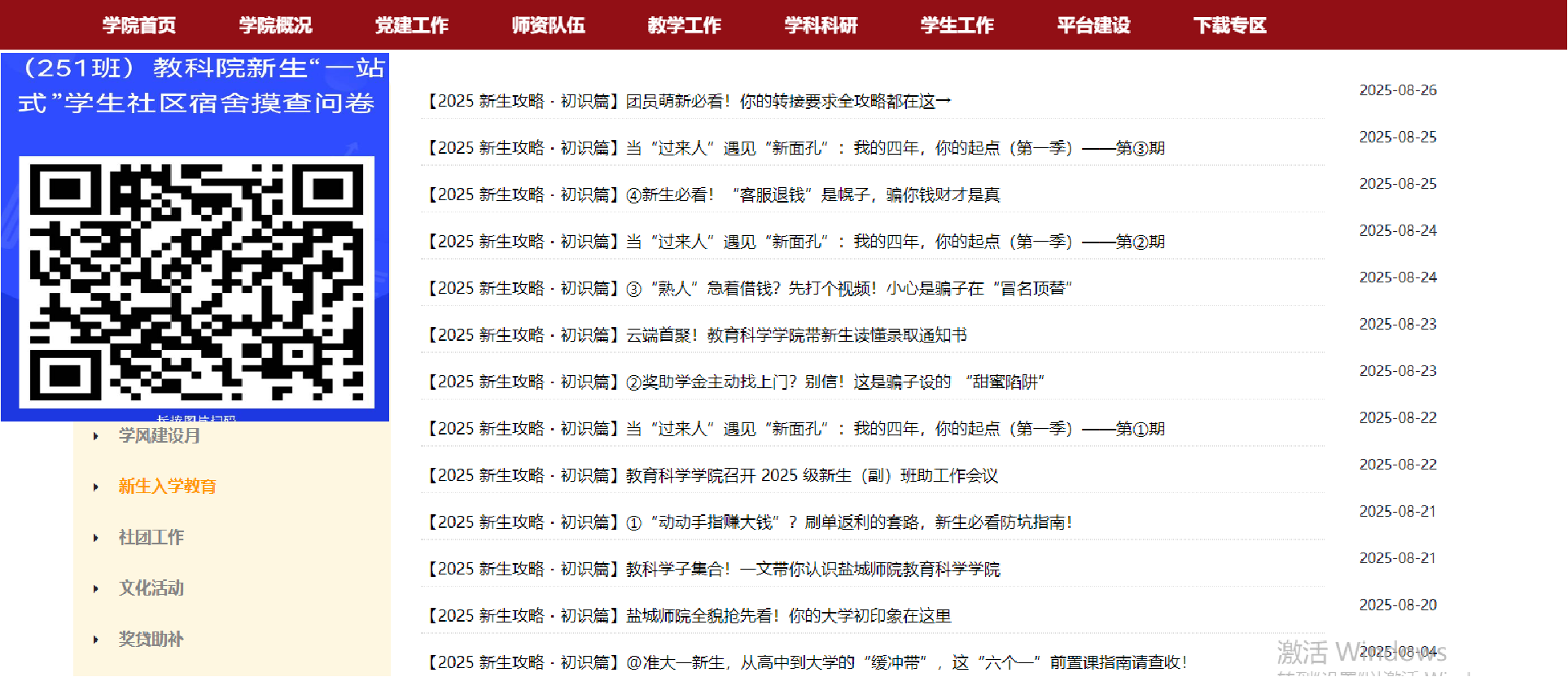The height and width of the screenshot is (677, 1568).
Task: Click the arrow bullet beside 学风建设月
Action: point(96,436)
